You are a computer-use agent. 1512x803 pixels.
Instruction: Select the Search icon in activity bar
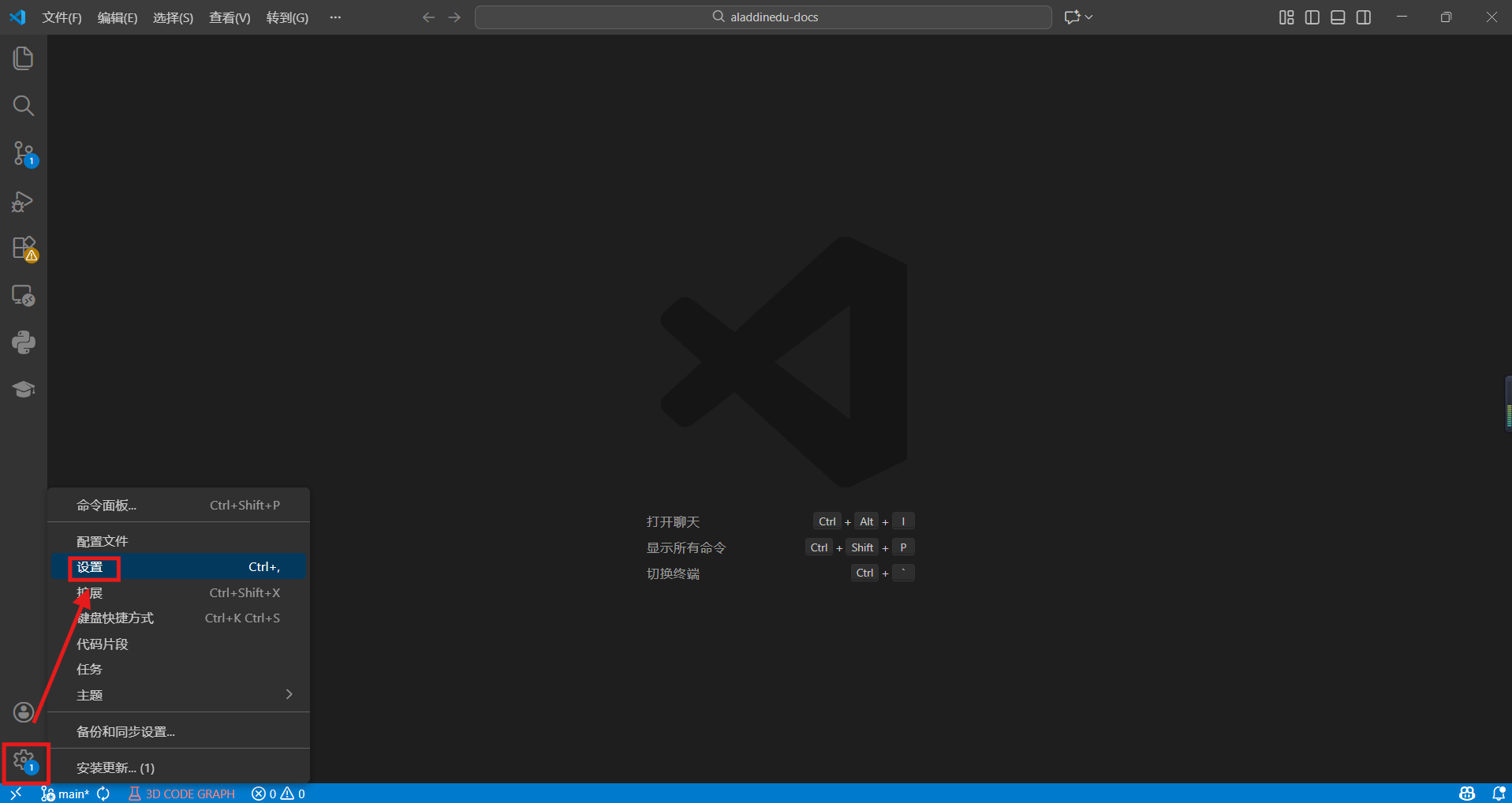(x=23, y=105)
